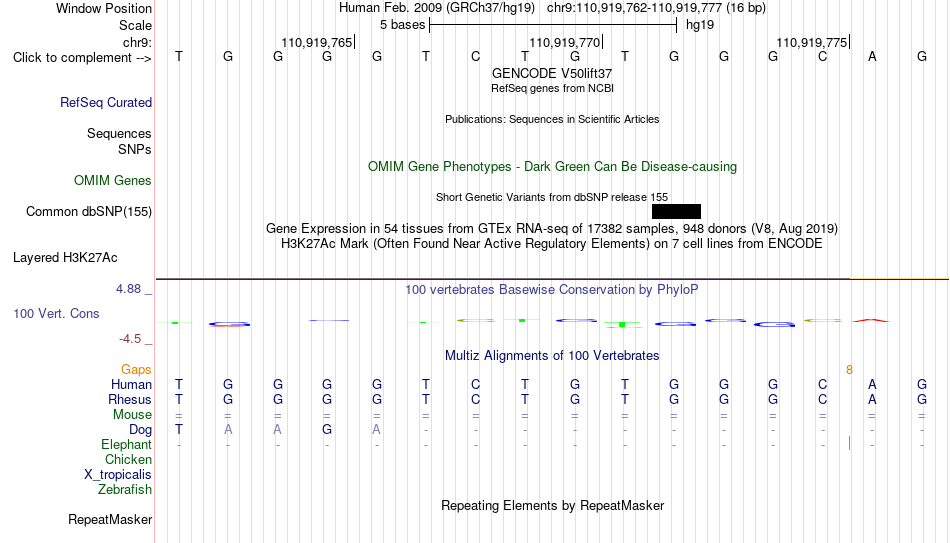Click the hg19 label beside the scale bar
The width and height of the screenshot is (950, 543).
(x=700, y=25)
